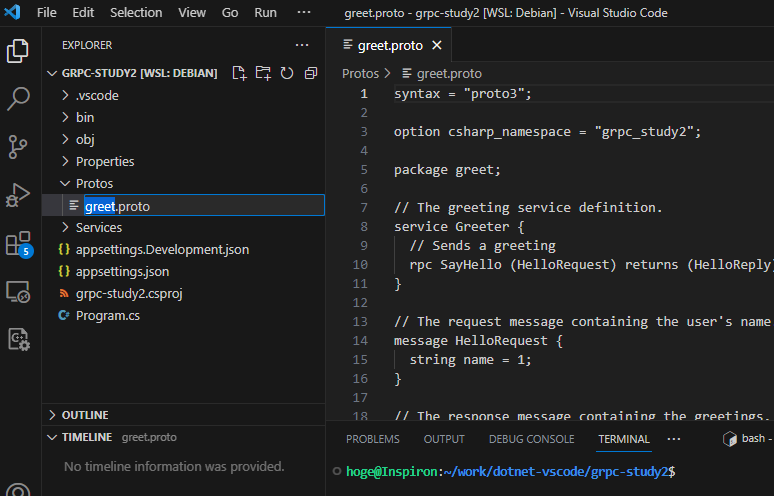Expand the .vscode folder
Image resolution: width=774 pixels, height=496 pixels.
96,96
